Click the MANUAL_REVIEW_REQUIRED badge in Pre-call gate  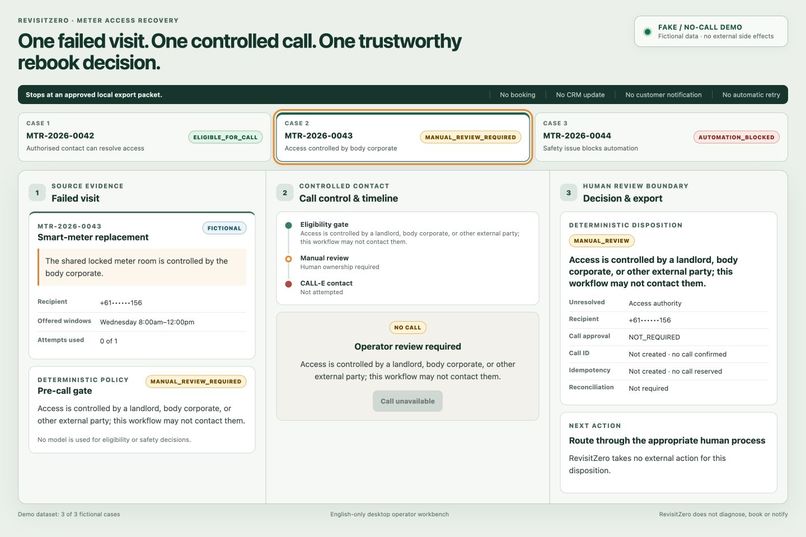tap(196, 381)
